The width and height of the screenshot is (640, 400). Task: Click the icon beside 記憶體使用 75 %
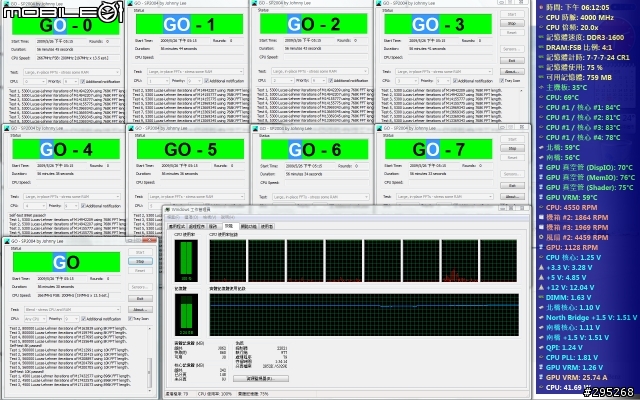click(x=541, y=67)
